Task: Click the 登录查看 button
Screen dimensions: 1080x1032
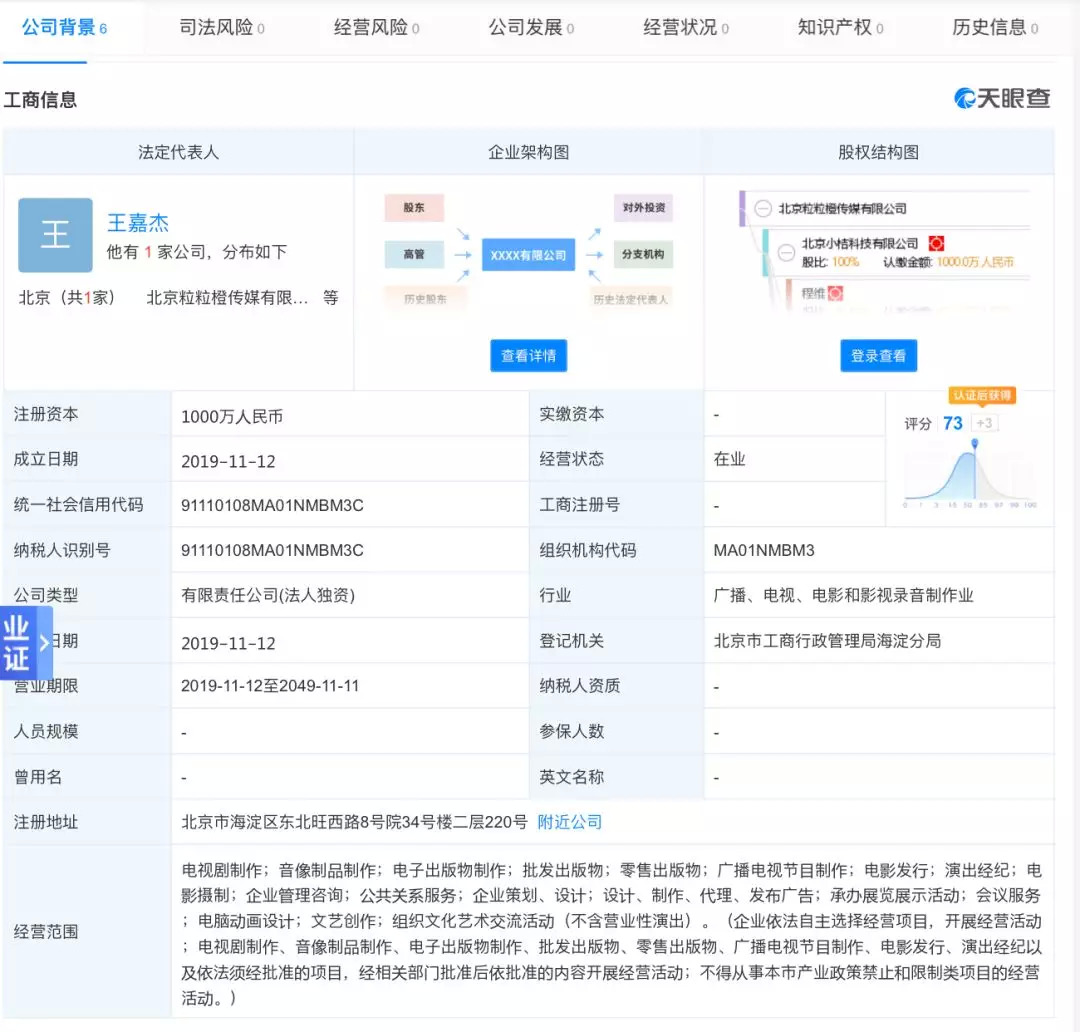Action: click(x=878, y=355)
